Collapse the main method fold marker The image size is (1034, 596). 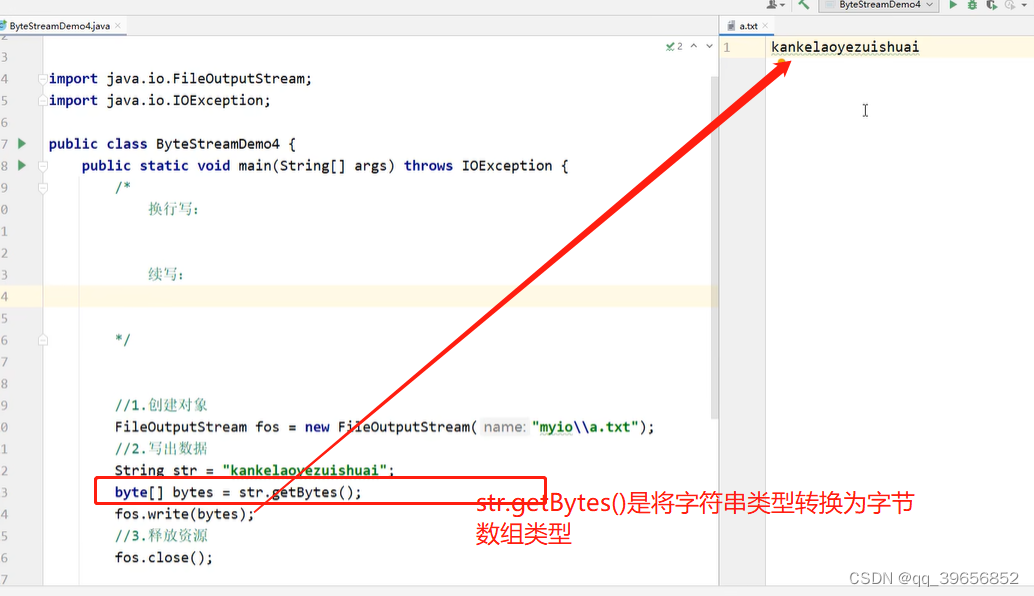pos(42,165)
